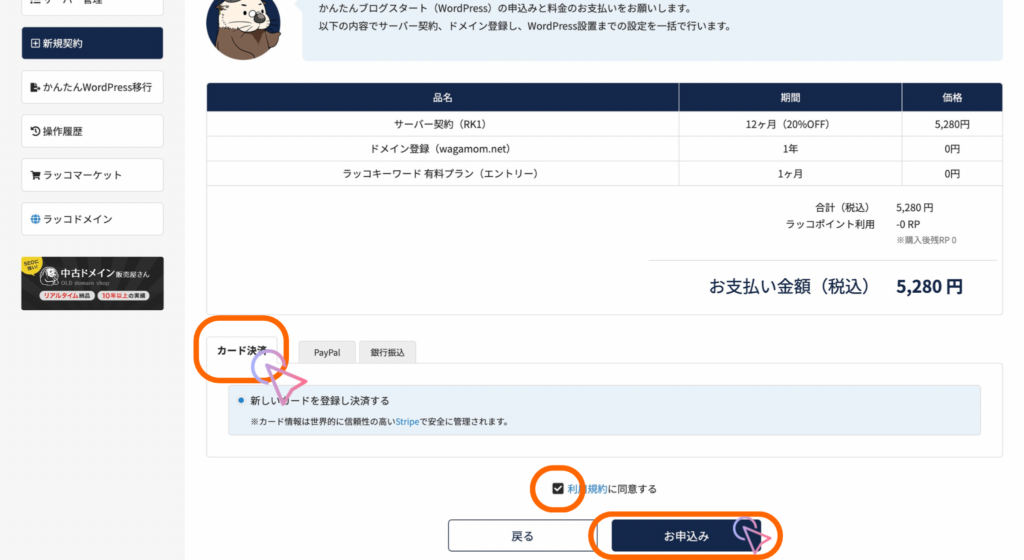Follow the Stripe link
Screen dimensions: 1024x560
pyautogui.click(x=407, y=422)
